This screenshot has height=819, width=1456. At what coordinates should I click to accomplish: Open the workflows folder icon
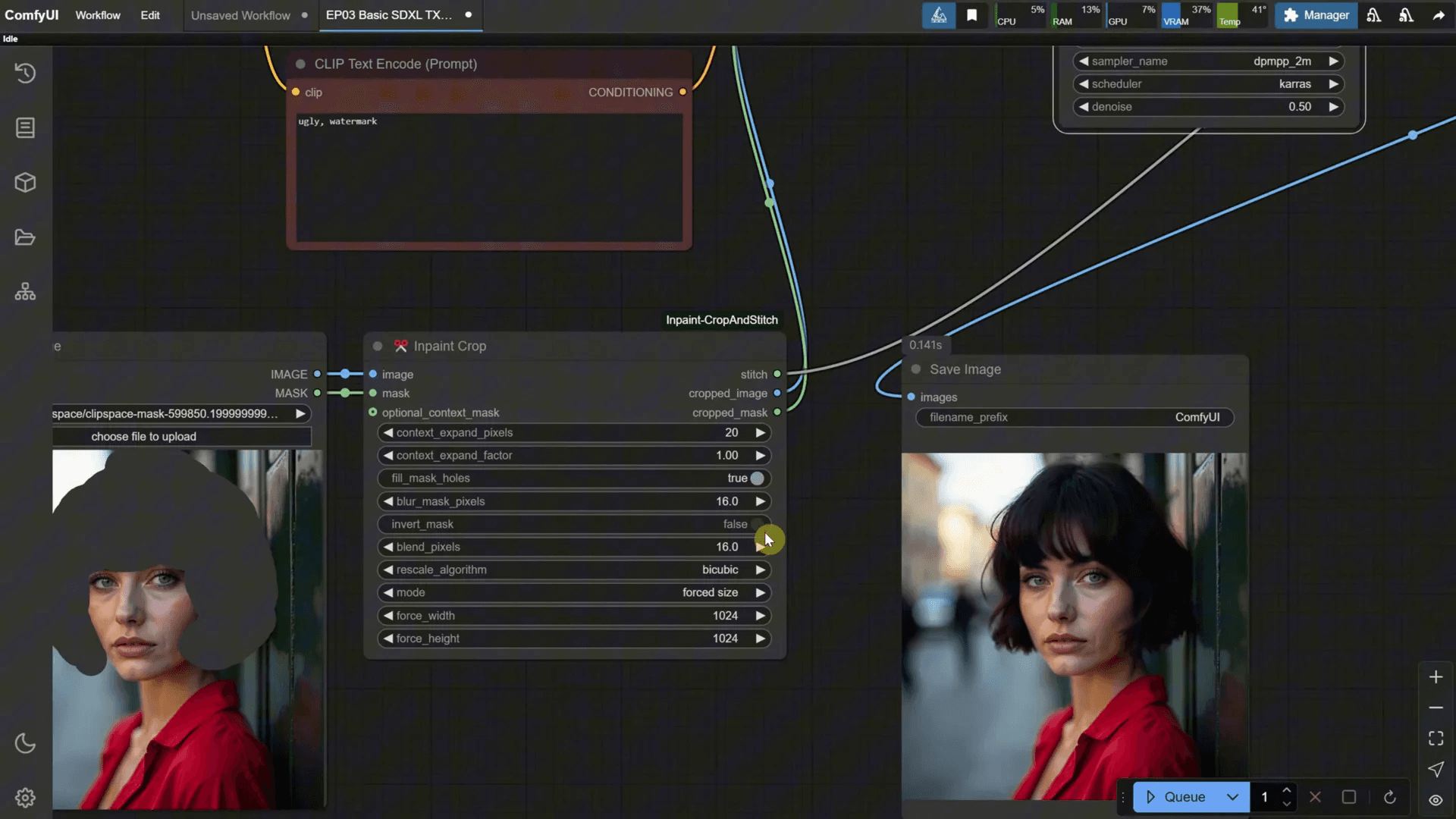[25, 237]
